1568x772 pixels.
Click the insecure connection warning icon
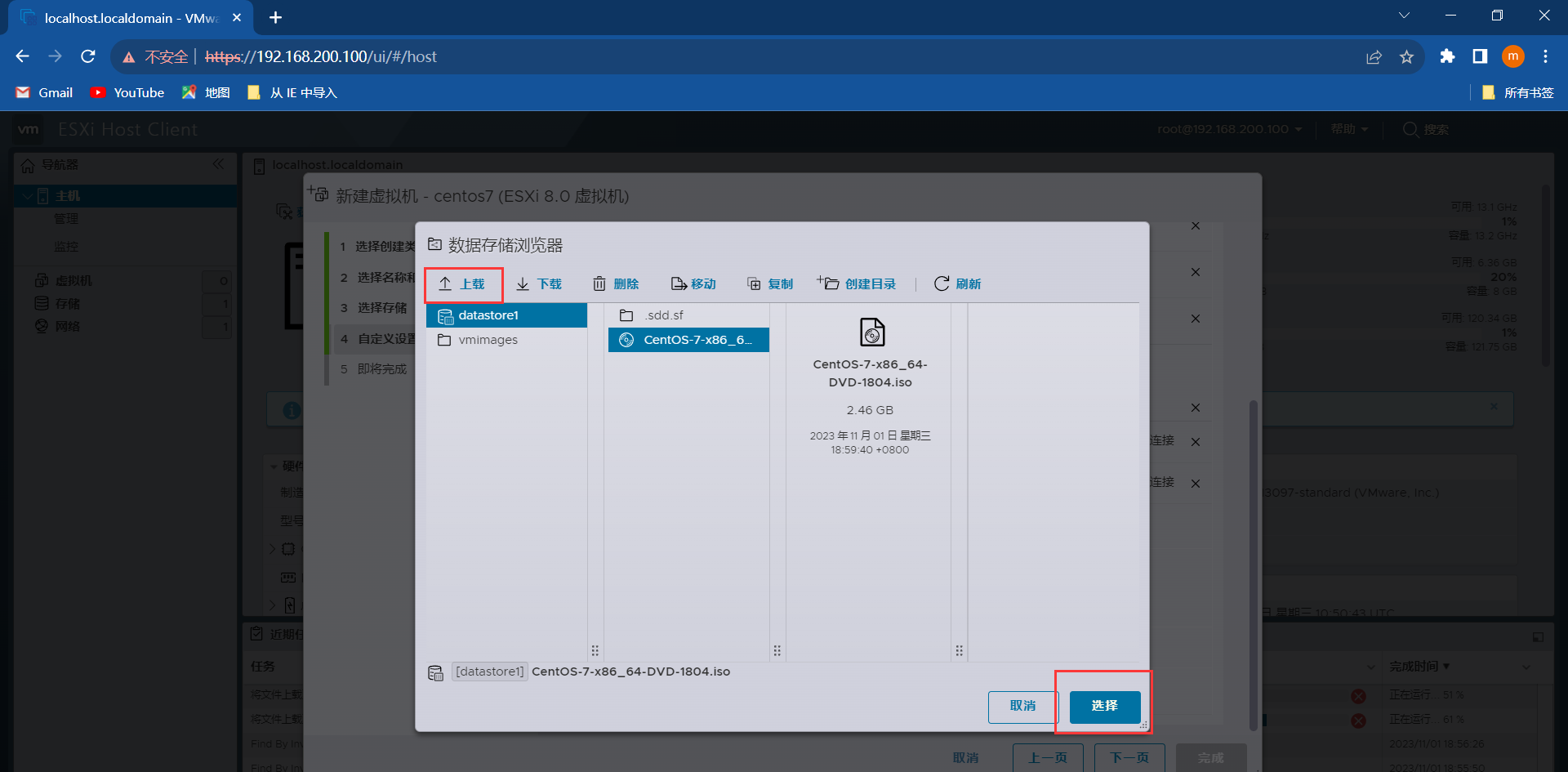click(129, 57)
